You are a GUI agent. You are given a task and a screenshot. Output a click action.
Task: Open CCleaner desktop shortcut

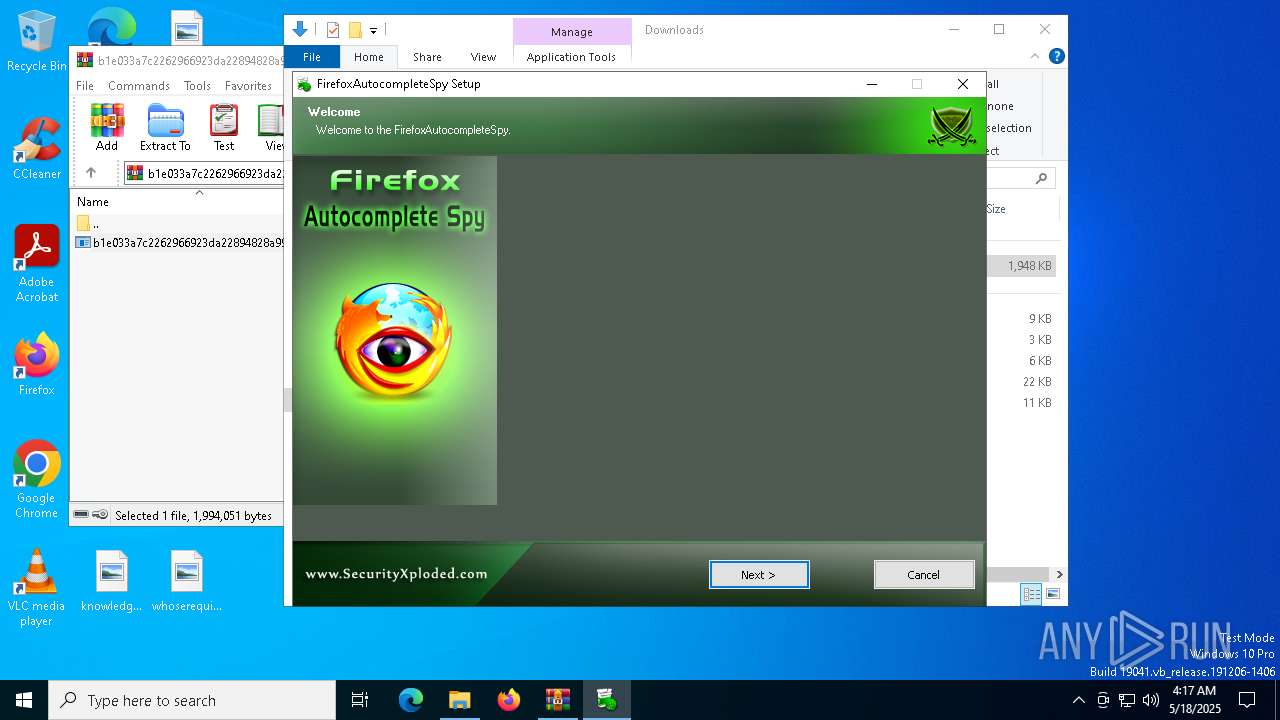36,150
